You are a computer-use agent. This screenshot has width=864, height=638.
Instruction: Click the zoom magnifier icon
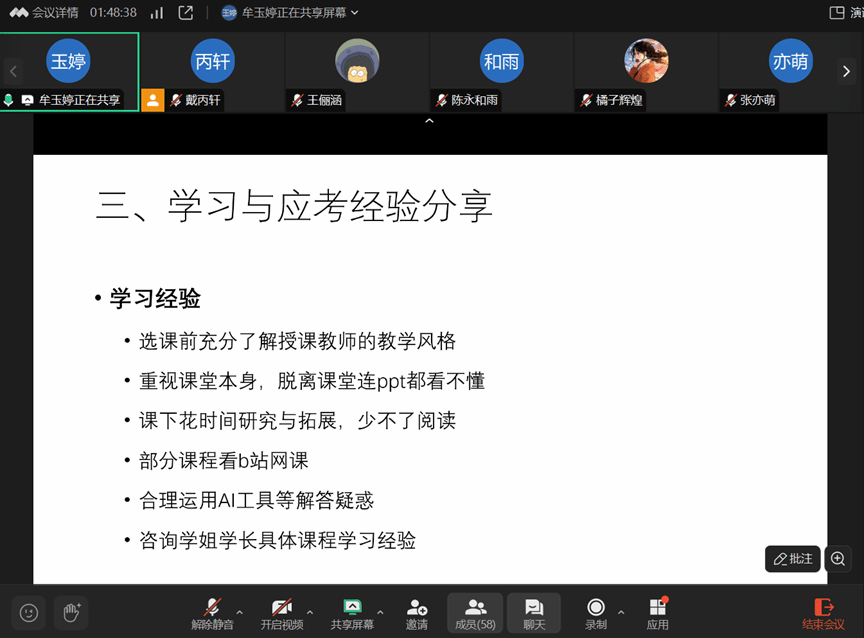[x=839, y=559]
